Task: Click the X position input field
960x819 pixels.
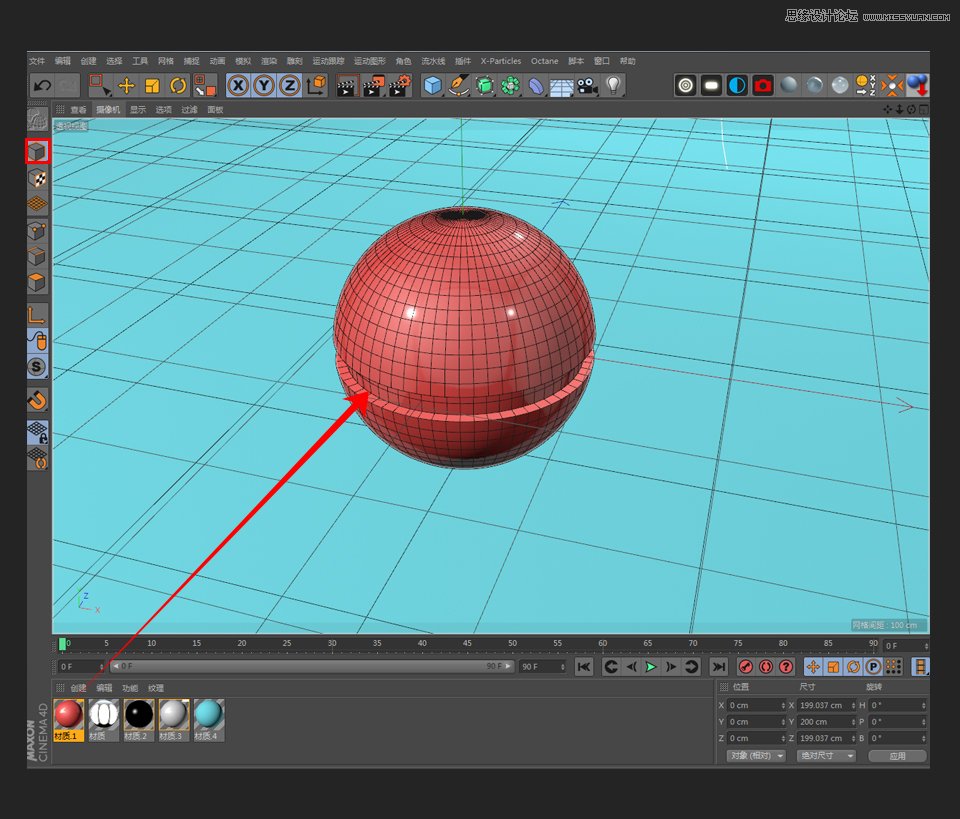Action: coord(755,705)
